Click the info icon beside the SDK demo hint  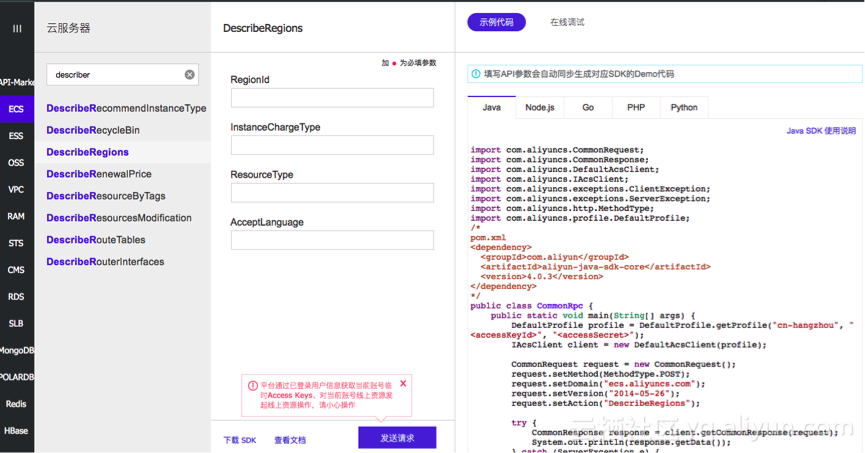(476, 74)
